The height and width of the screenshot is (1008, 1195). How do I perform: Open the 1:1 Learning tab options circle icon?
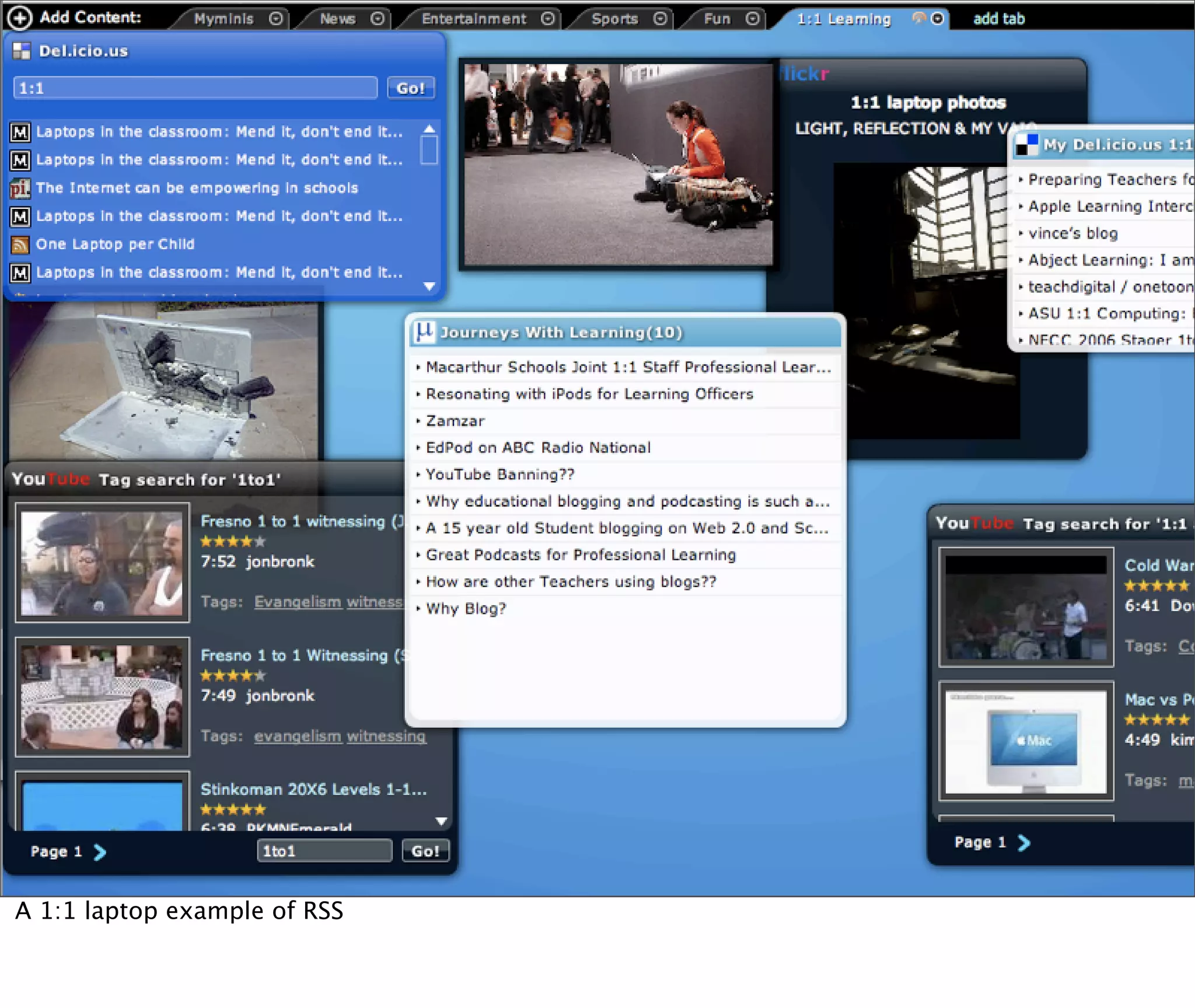click(937, 19)
